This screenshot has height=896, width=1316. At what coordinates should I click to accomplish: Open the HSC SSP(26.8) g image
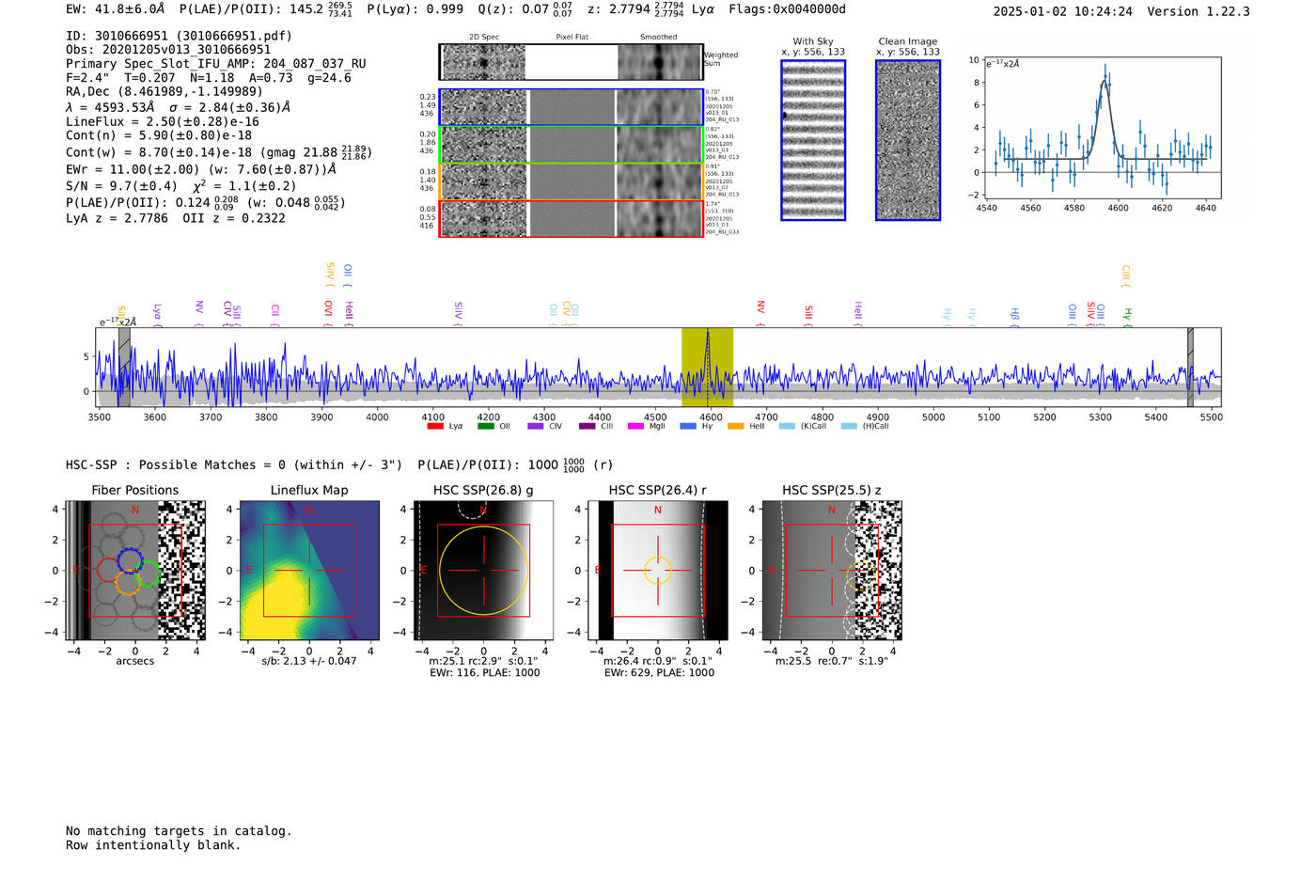484,571
